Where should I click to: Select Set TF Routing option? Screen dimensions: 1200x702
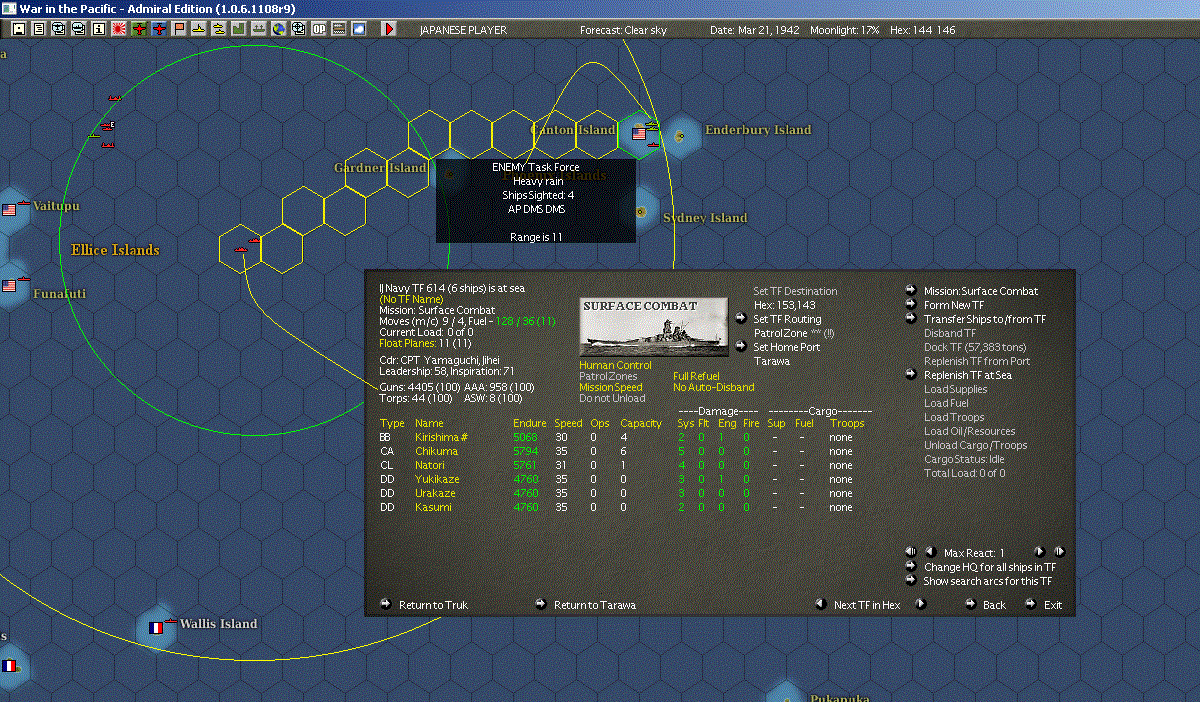click(x=787, y=319)
